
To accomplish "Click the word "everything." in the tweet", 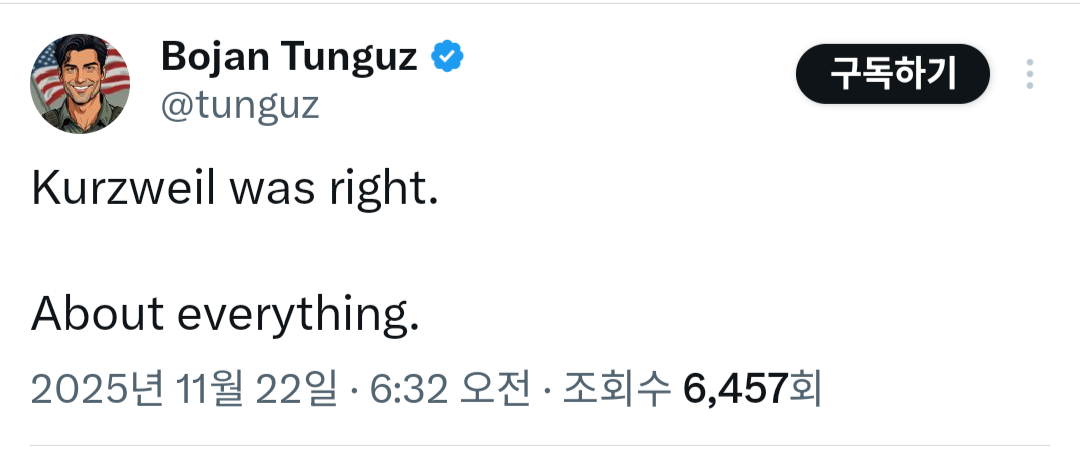I will tap(297, 316).
